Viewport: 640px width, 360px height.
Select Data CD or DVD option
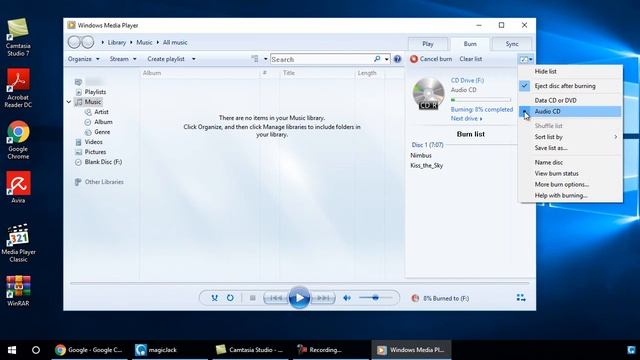click(570, 100)
